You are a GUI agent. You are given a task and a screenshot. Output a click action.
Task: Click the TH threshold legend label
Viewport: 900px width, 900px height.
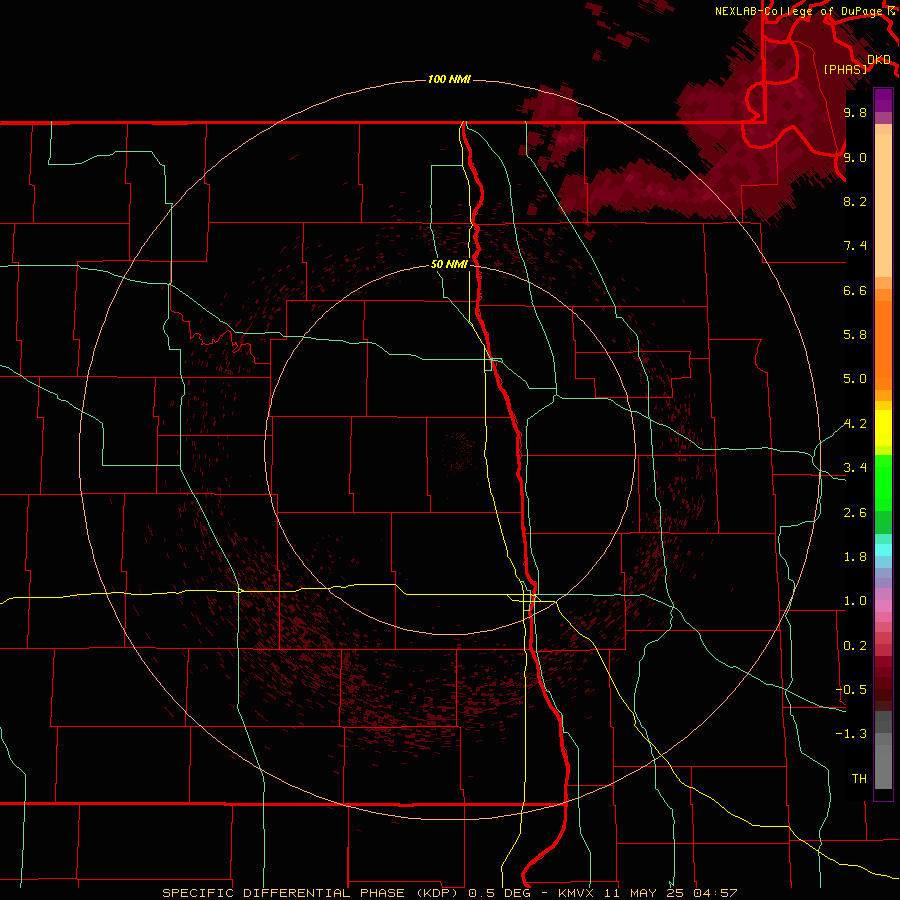click(x=859, y=779)
